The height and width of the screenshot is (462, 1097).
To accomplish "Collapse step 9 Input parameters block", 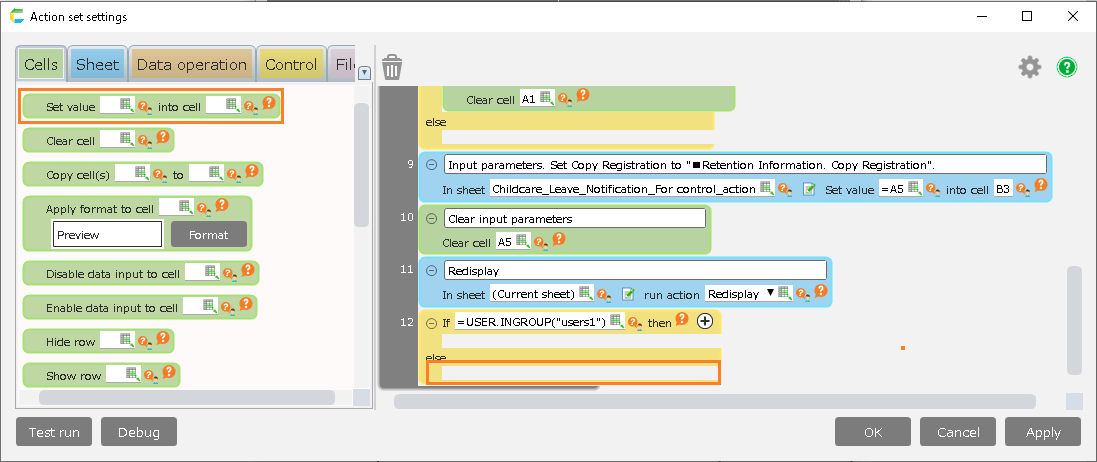I will 432,165.
